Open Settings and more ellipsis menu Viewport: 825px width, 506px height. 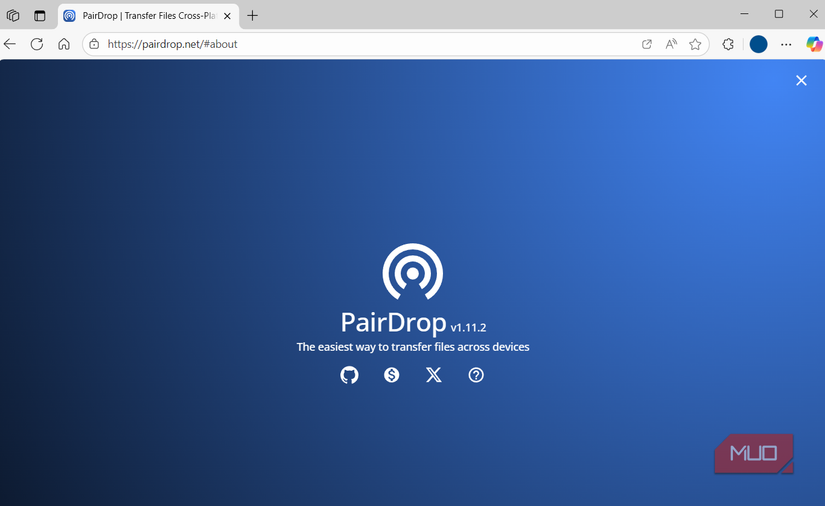(786, 44)
